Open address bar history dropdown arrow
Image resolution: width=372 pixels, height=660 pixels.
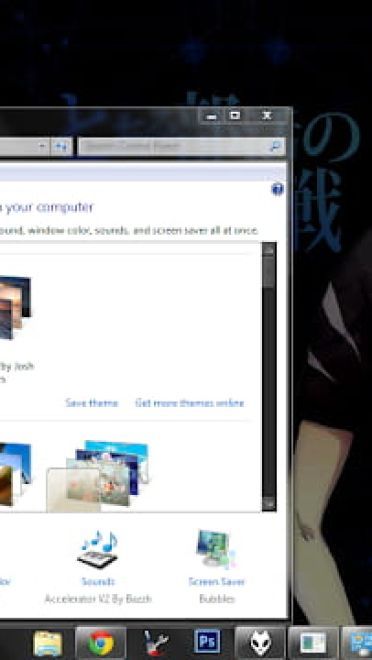(43, 146)
